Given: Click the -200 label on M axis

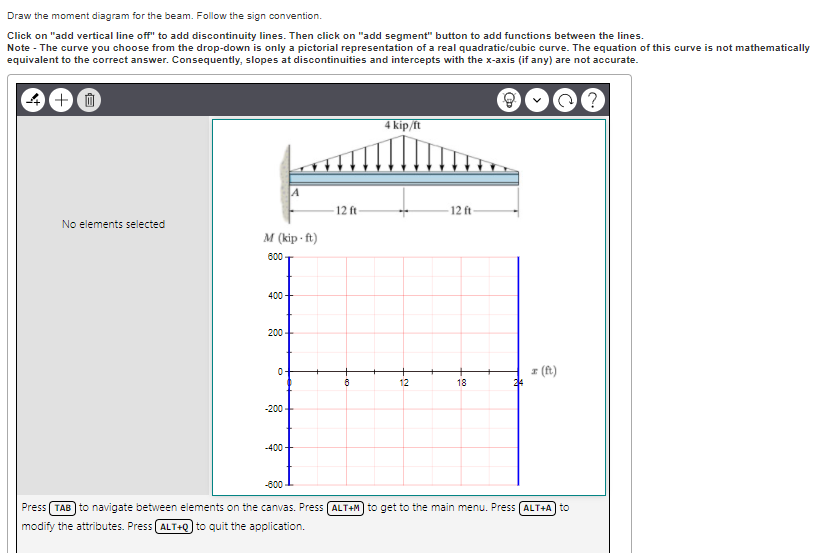Looking at the screenshot, I should pyautogui.click(x=274, y=409).
